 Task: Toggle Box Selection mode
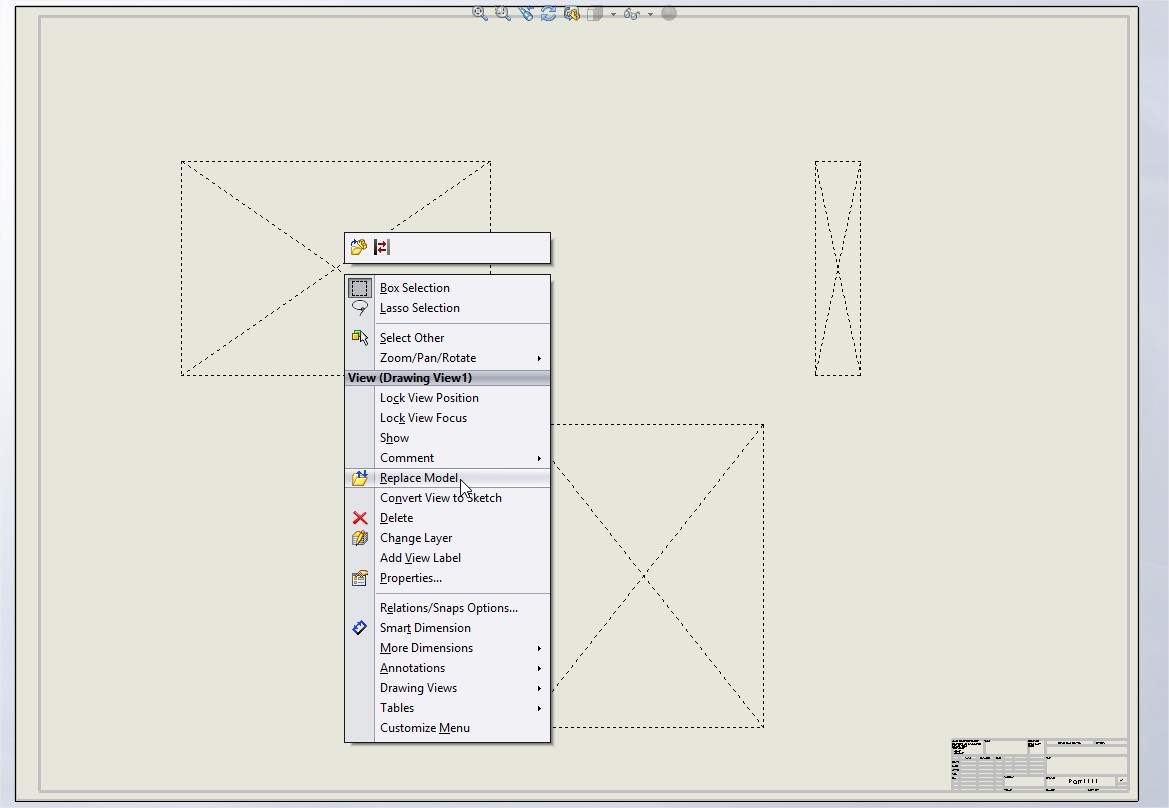[414, 288]
